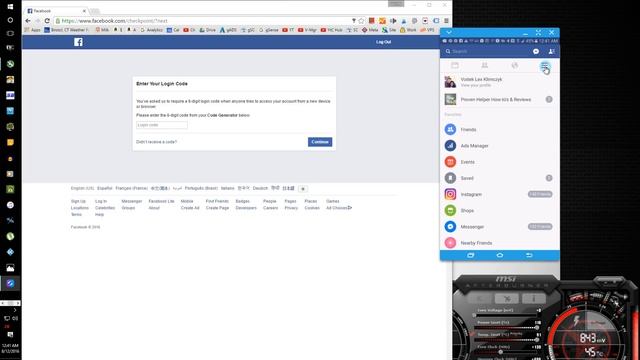Click the Login code input field

click(162, 125)
